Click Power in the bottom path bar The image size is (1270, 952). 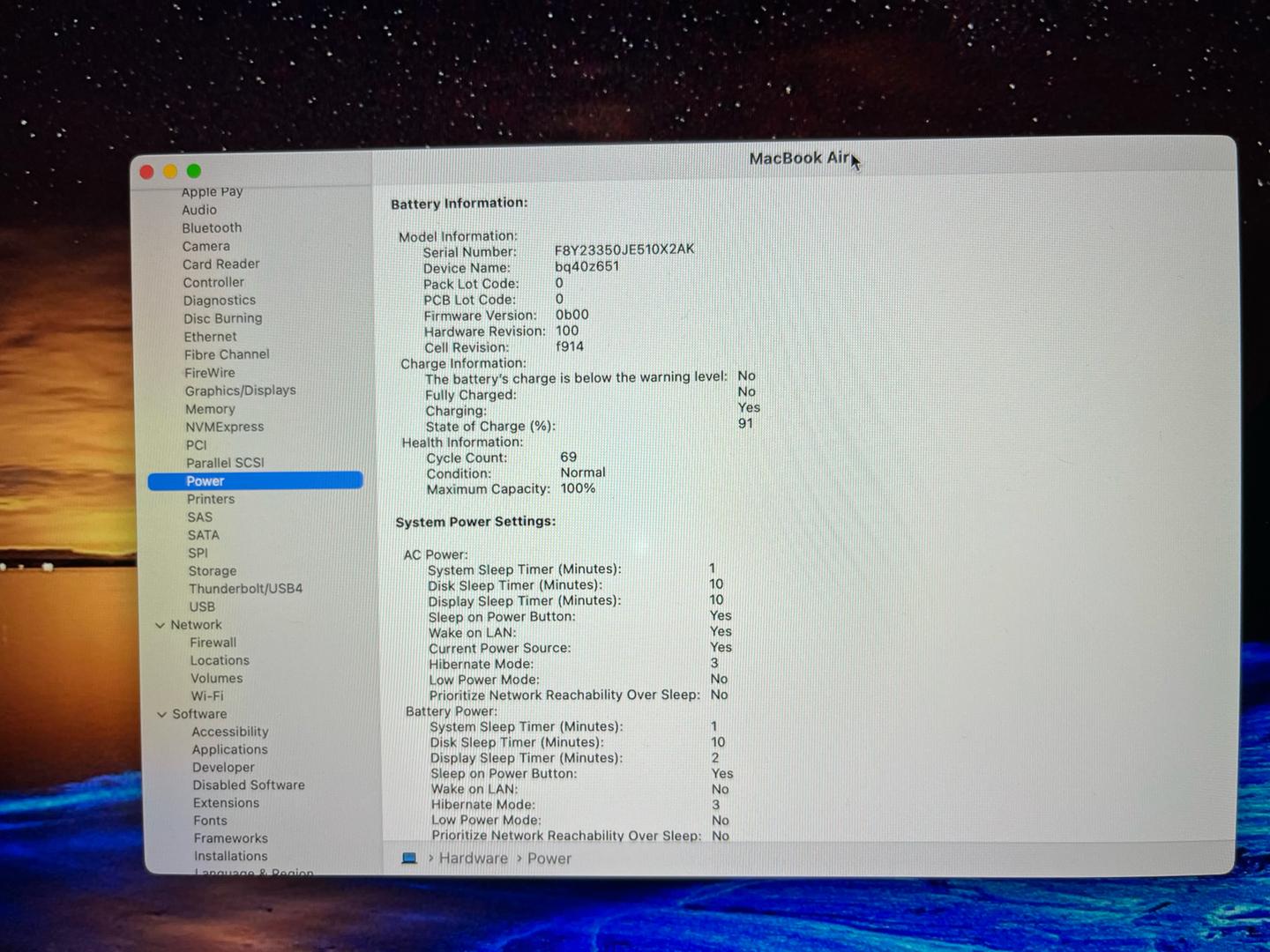[x=549, y=858]
